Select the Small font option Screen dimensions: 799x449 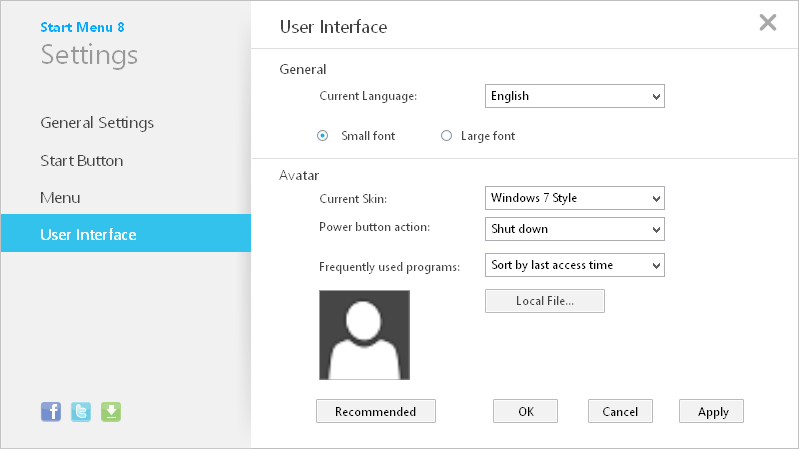tap(323, 136)
